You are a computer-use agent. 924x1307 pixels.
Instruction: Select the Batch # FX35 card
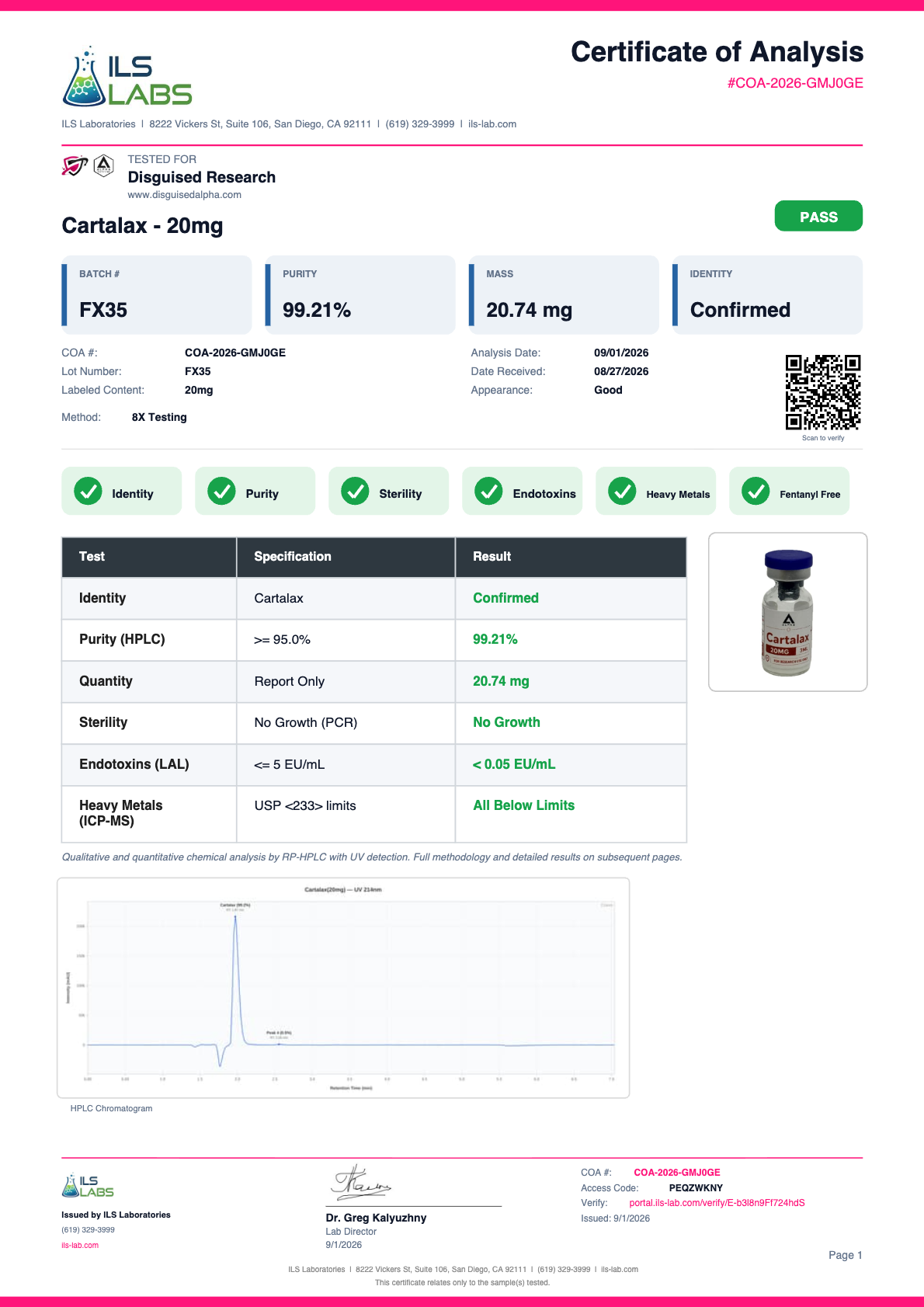pos(157,295)
